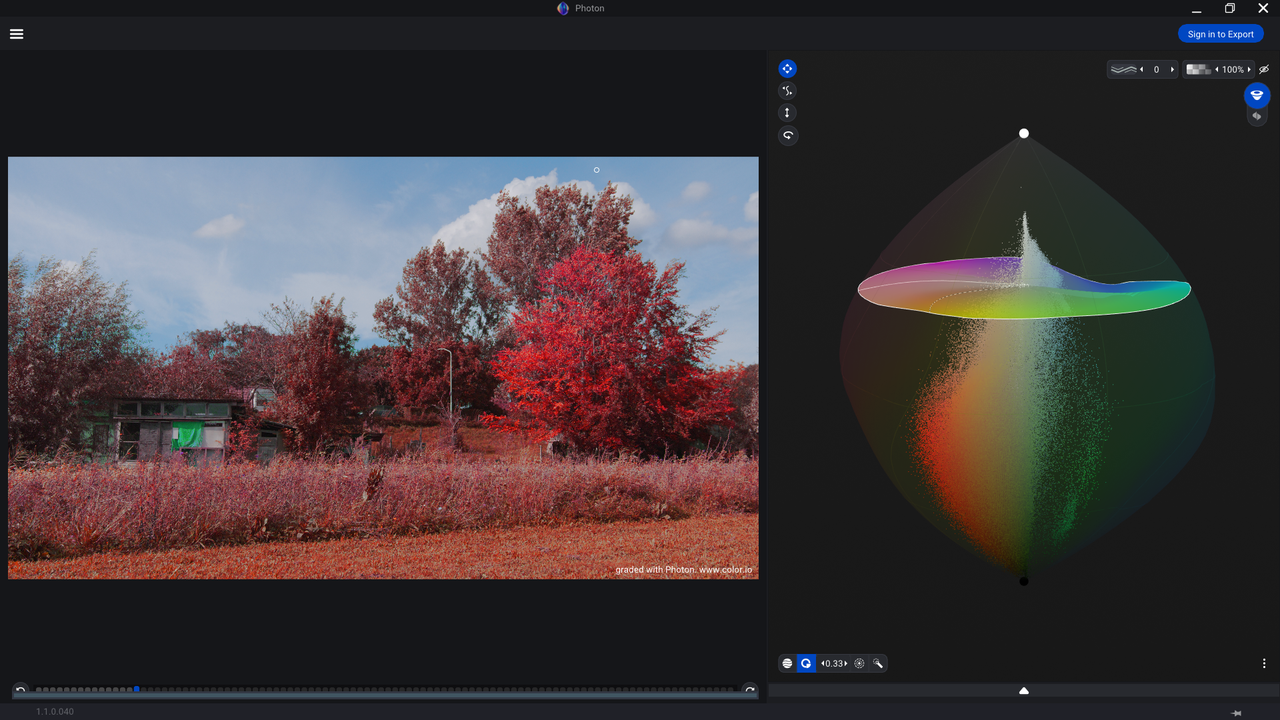The width and height of the screenshot is (1280, 720).
Task: Click the pin icon in the status bar
Action: point(1237,713)
